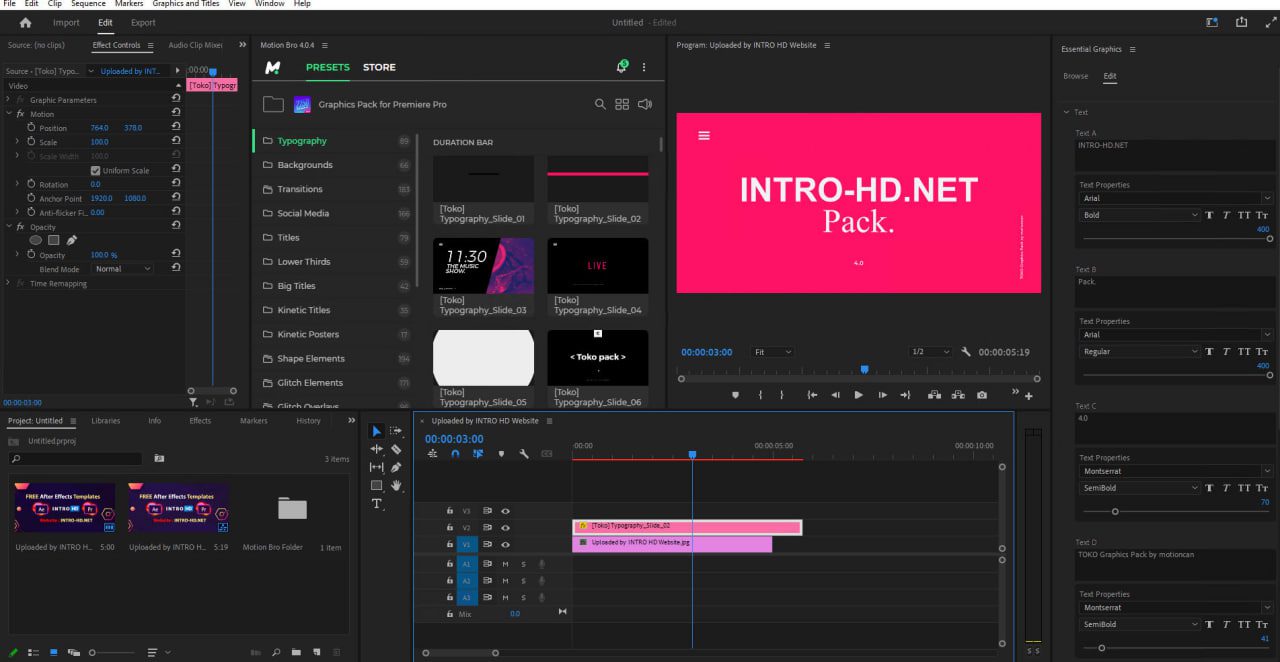Open the Backgrounds category
Viewport: 1280px width, 662px height.
[304, 165]
